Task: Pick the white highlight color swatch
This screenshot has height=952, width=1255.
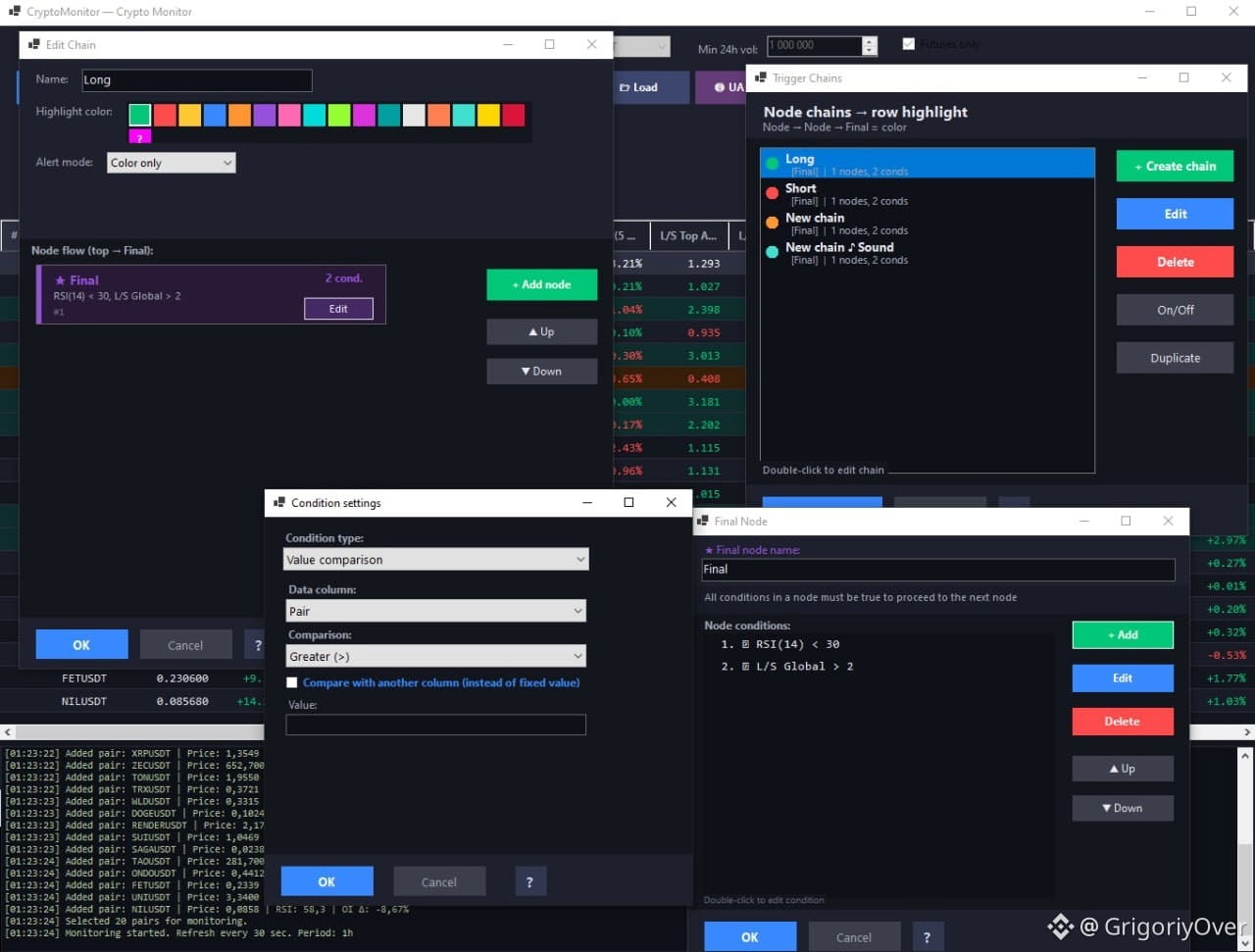Action: tap(414, 116)
